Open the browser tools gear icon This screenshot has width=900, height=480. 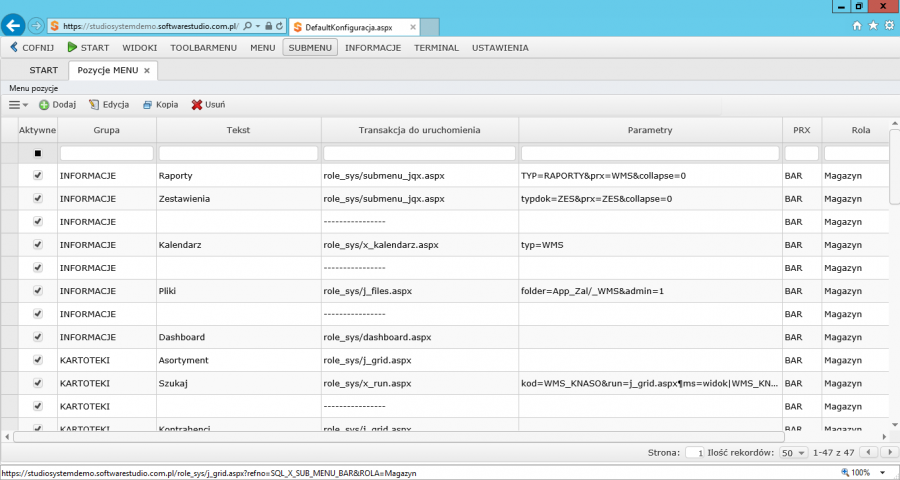tap(889, 26)
